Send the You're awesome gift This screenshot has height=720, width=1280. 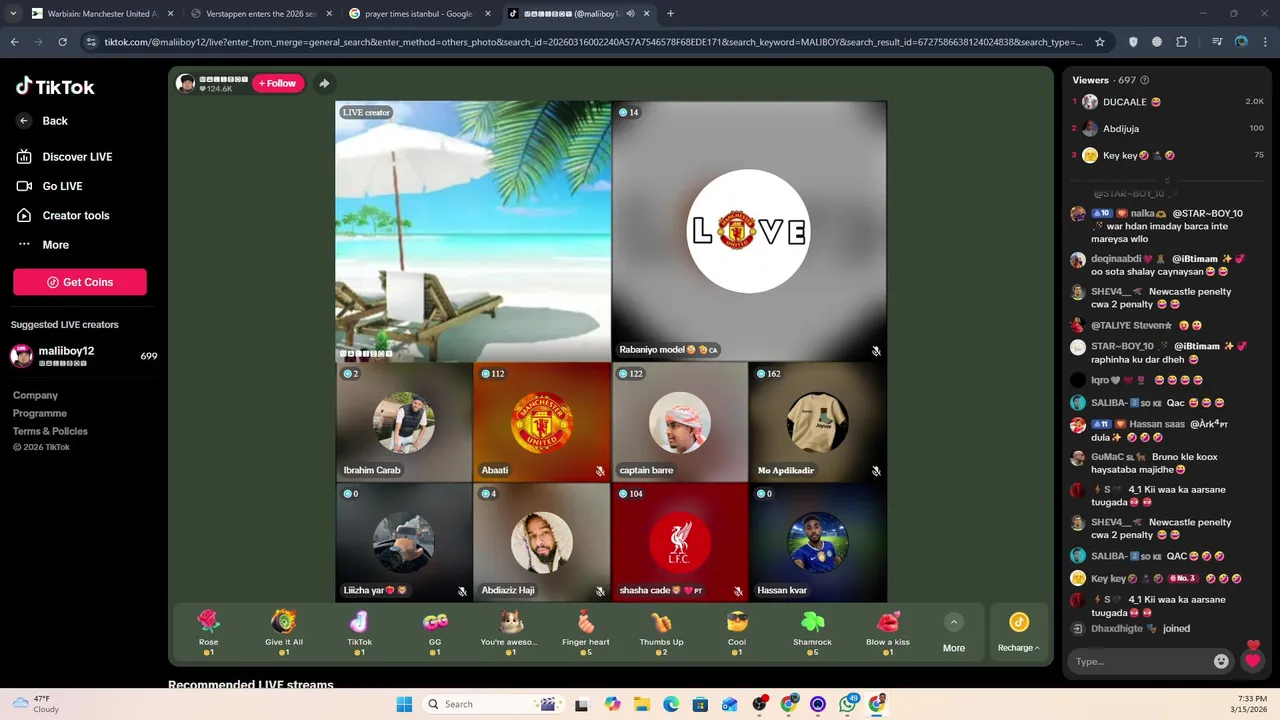(510, 633)
